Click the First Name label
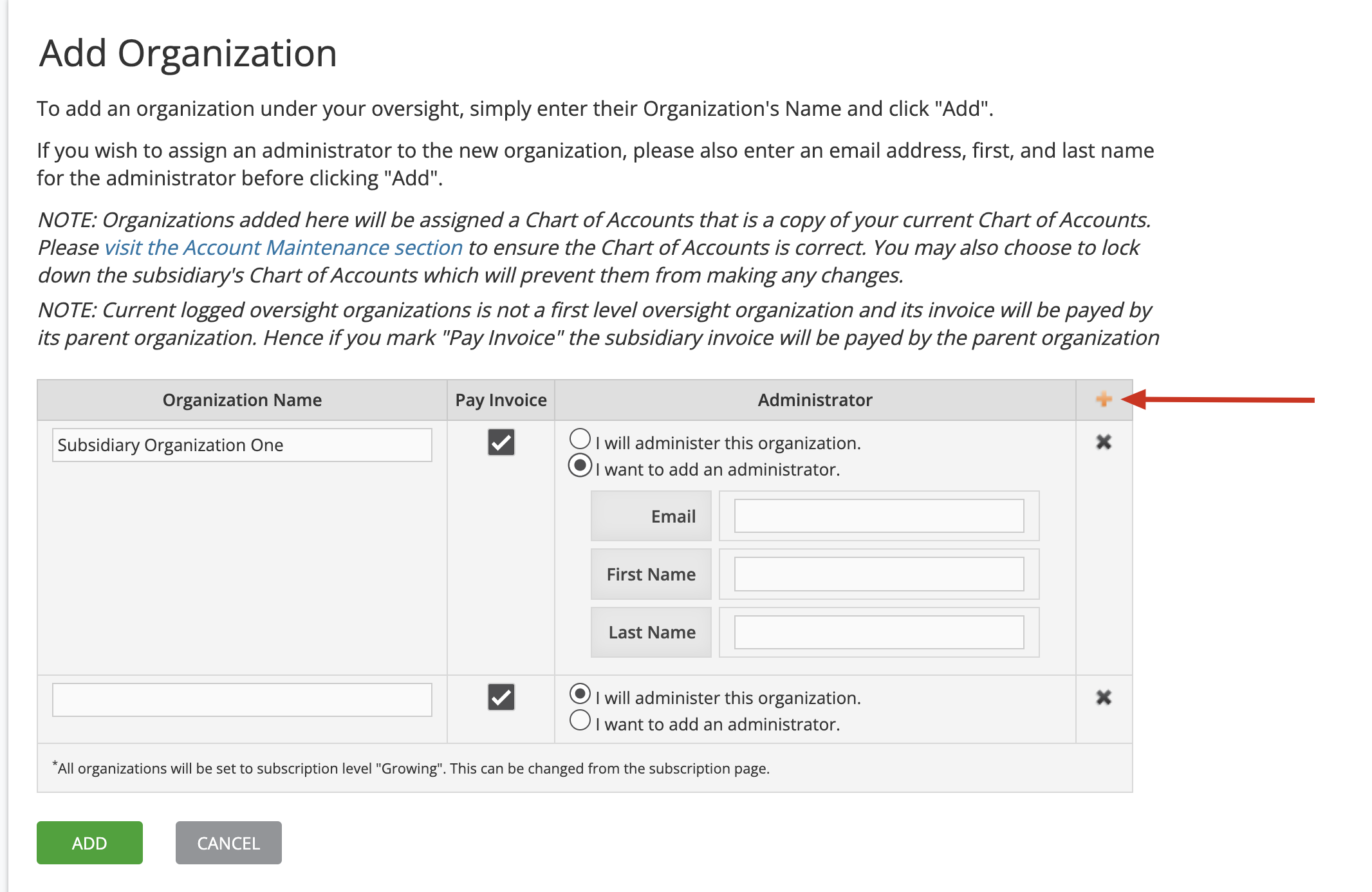The image size is (1372, 892). tap(651, 574)
